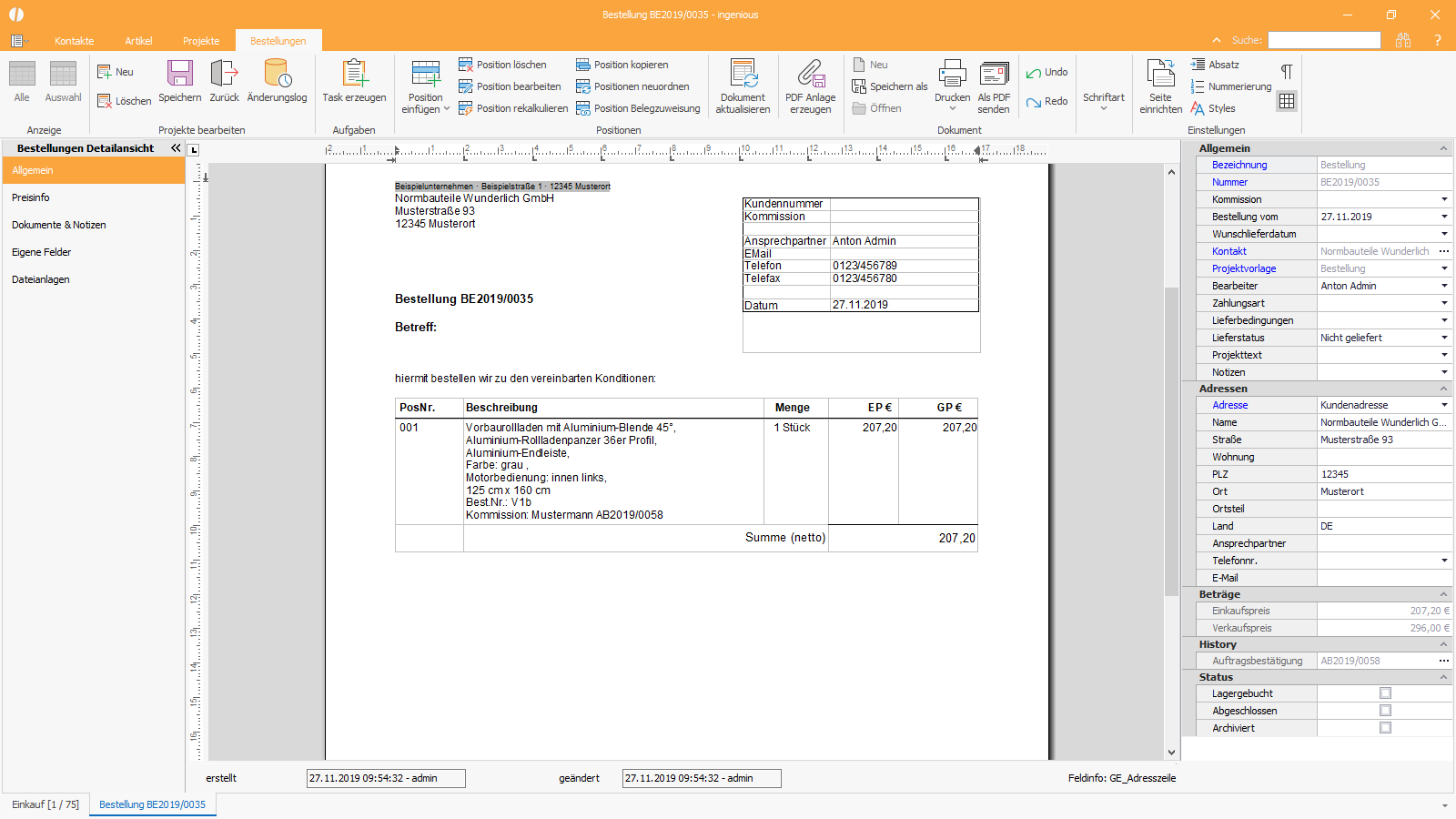Click Dokument aktualisieren
1456x819 pixels.
coord(743,87)
